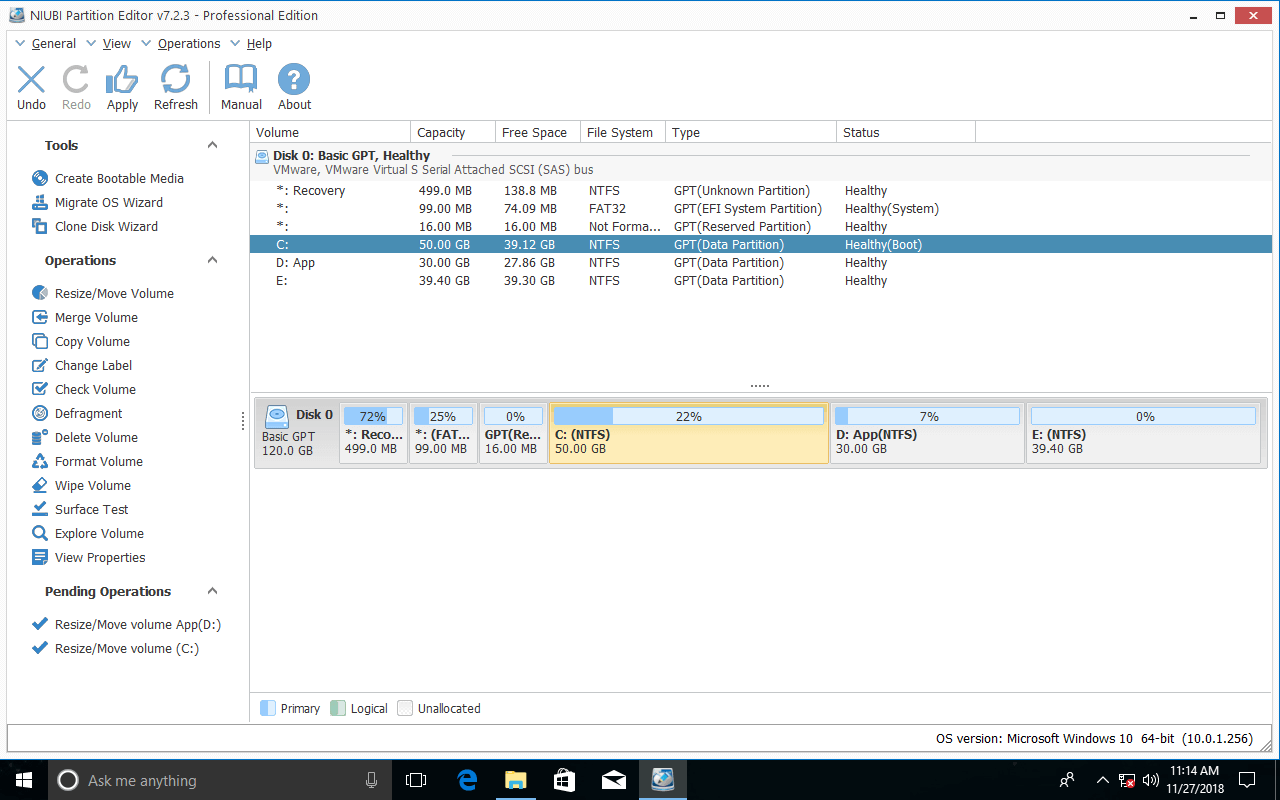
Task: Select the D: App volume row
Action: pos(761,262)
